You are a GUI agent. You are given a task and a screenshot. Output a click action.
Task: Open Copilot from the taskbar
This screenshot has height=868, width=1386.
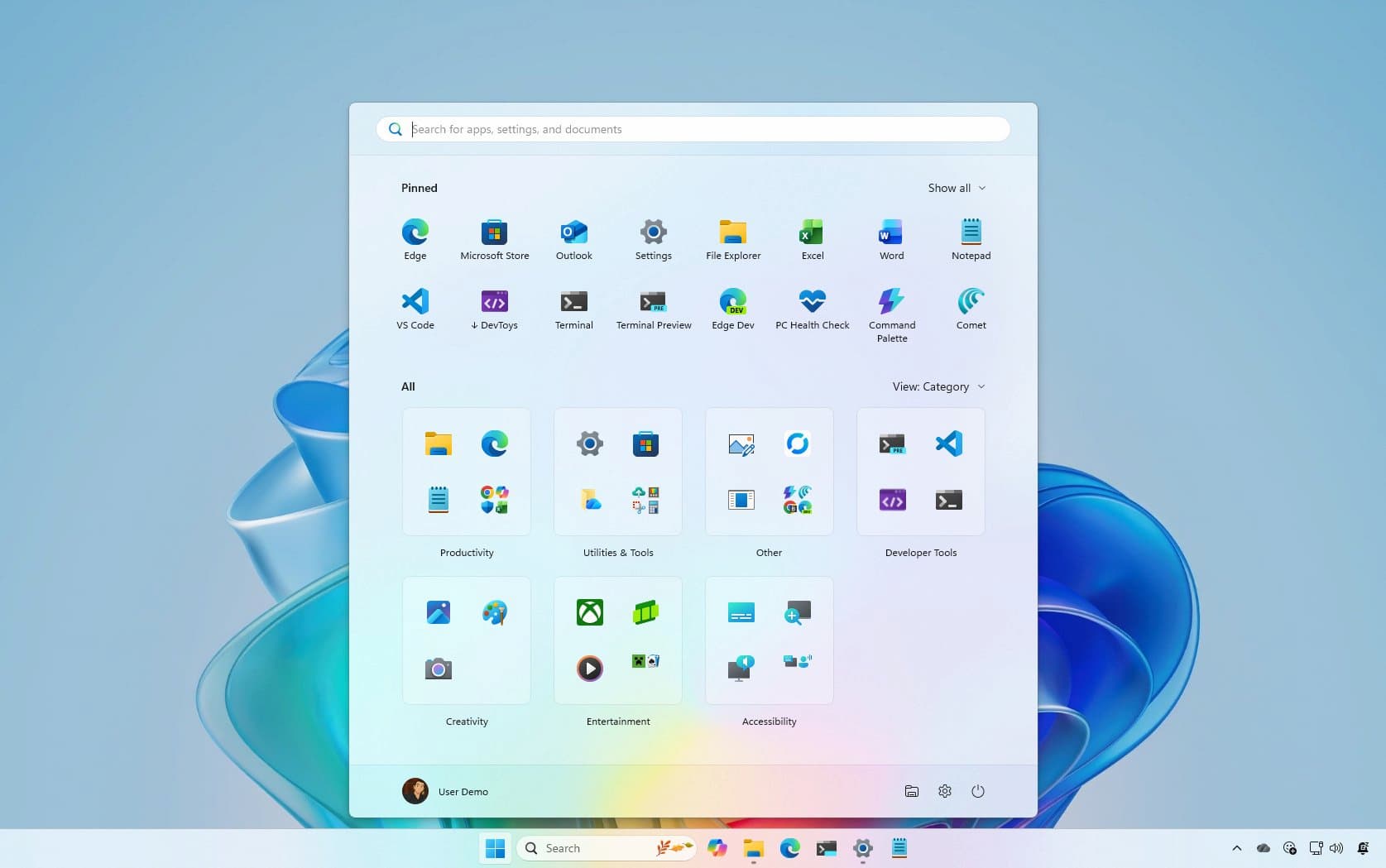pyautogui.click(x=717, y=848)
